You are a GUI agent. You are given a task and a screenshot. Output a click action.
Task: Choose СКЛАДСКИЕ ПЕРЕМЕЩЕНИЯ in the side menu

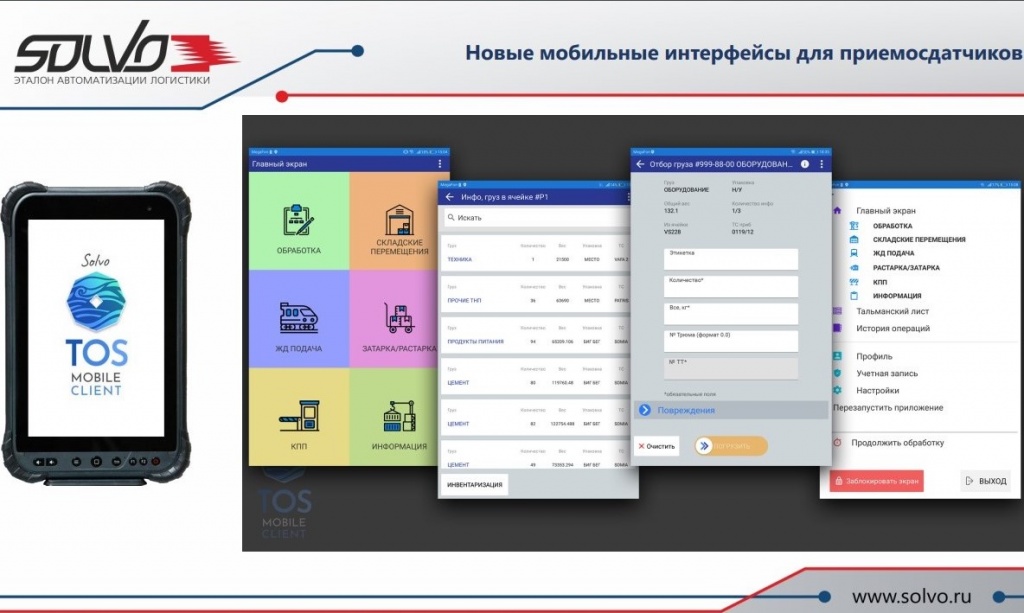point(919,240)
